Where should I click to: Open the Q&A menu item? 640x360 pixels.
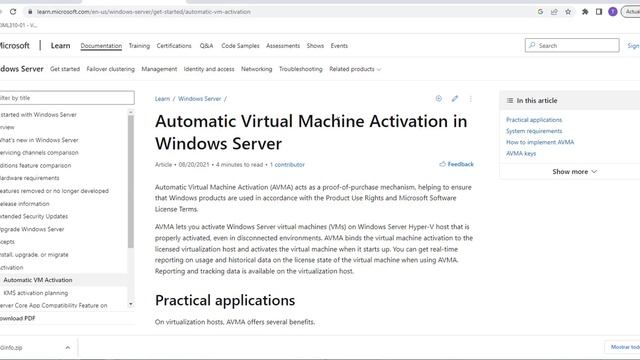(207, 46)
